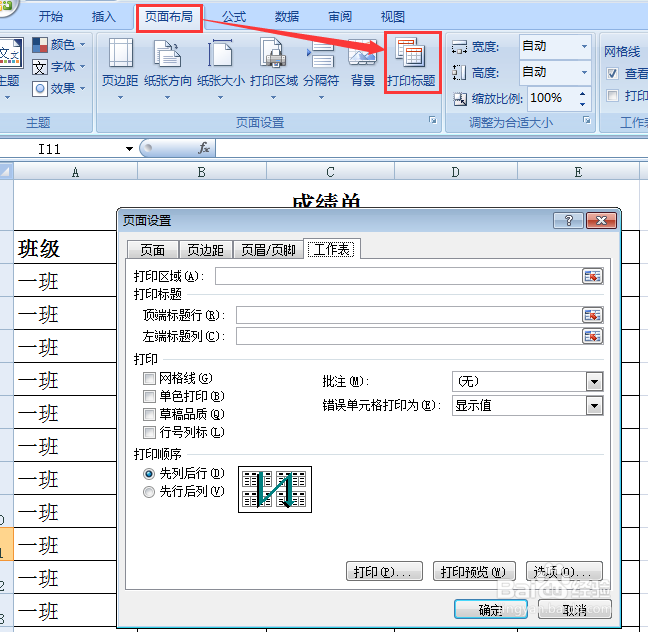This screenshot has width=648, height=632.
Task: Click range selector for 左端标题列 field
Action: point(592,336)
